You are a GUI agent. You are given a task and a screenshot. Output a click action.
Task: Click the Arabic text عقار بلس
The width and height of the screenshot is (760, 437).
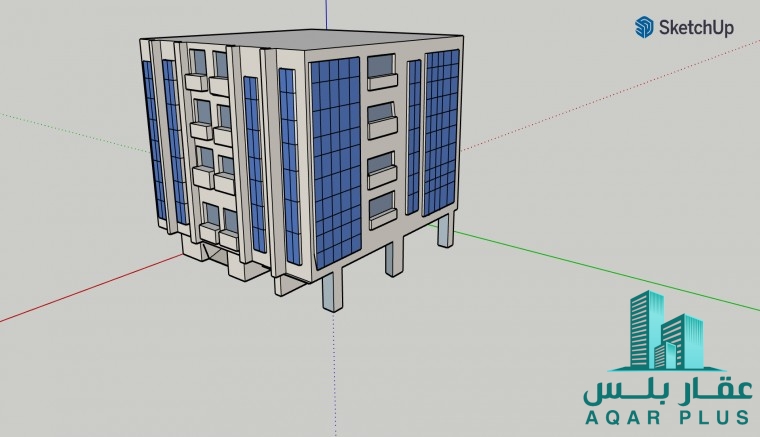tap(667, 389)
